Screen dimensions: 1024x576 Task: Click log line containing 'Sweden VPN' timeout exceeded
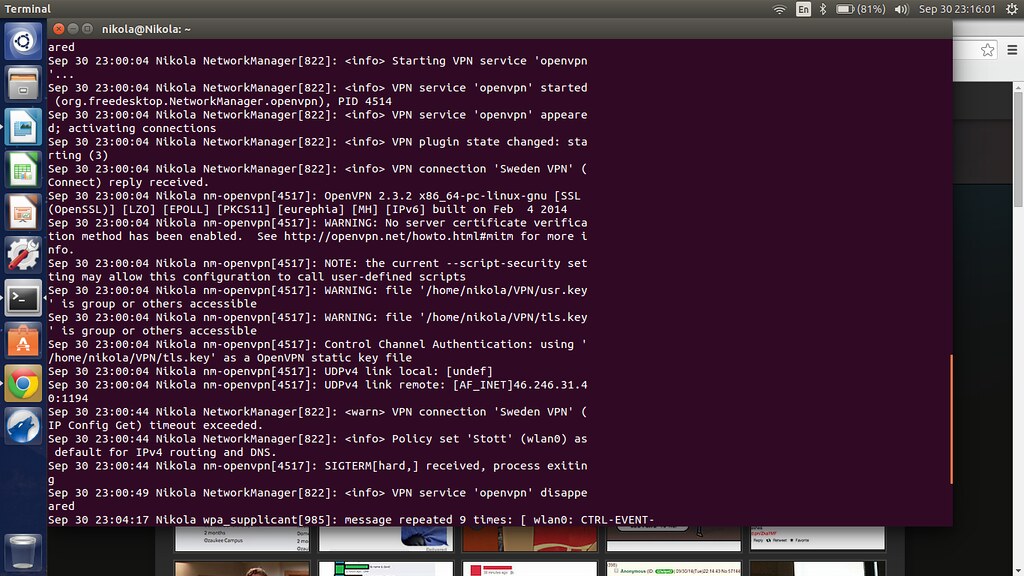pyautogui.click(x=317, y=419)
